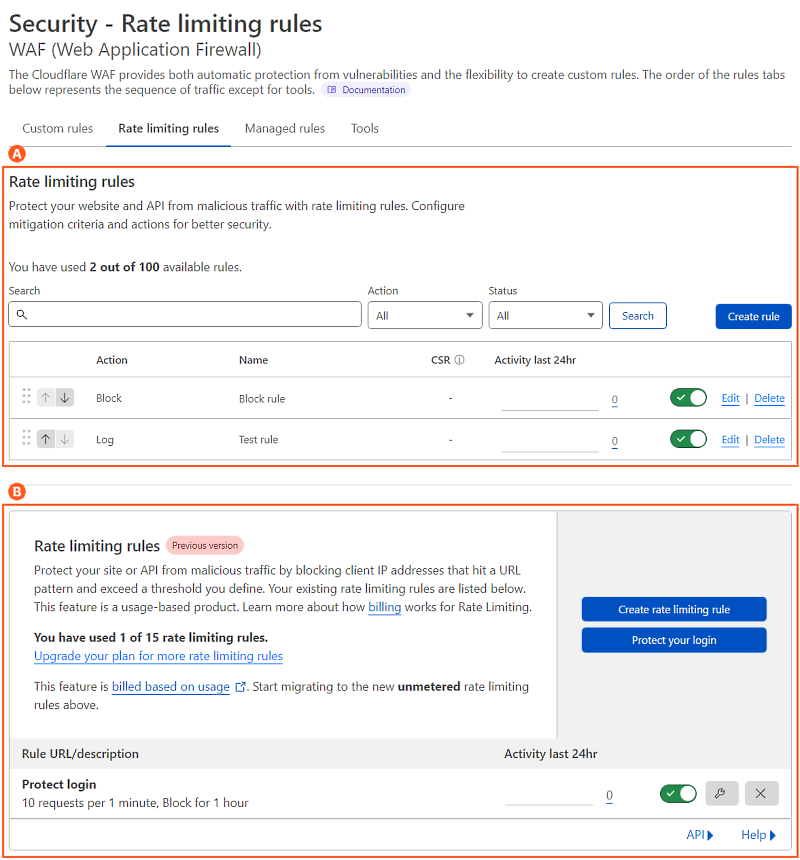Open the Status filter dropdown
800x860 pixels.
[x=545, y=315]
